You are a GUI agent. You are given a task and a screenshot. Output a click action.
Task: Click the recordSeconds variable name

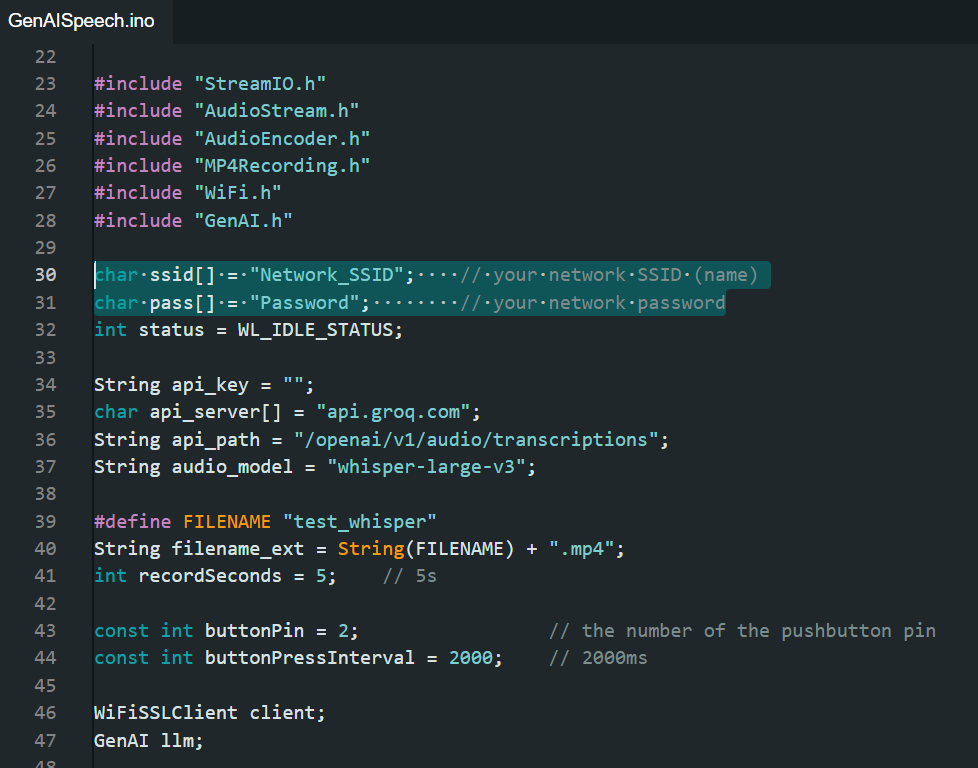210,576
